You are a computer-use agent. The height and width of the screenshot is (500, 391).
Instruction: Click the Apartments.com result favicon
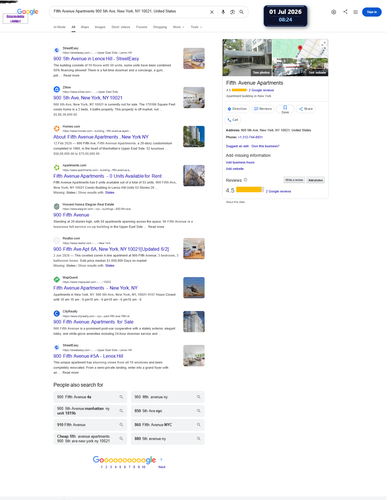tap(57, 169)
